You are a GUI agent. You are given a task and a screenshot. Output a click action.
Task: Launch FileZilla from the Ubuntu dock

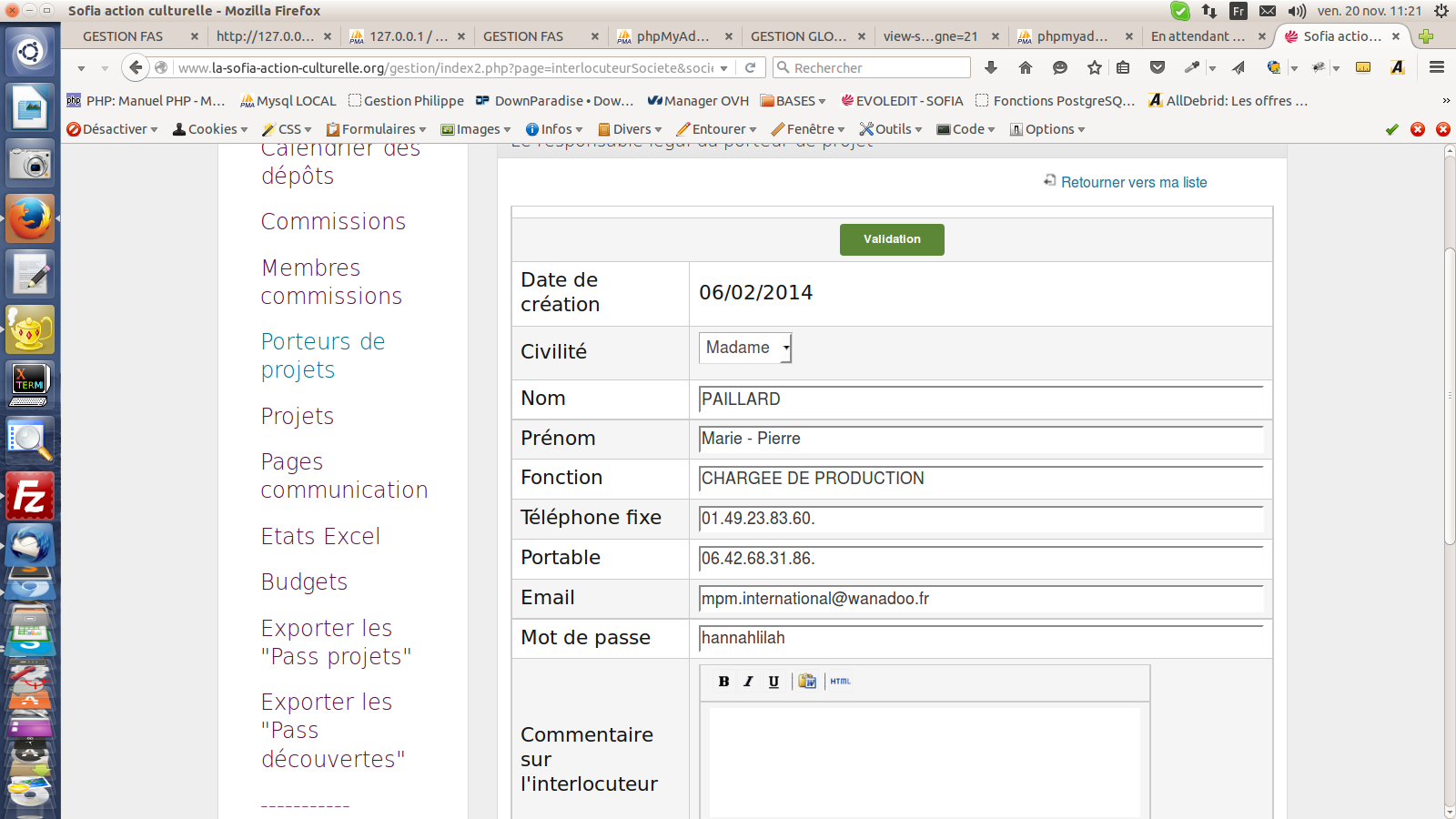30,497
